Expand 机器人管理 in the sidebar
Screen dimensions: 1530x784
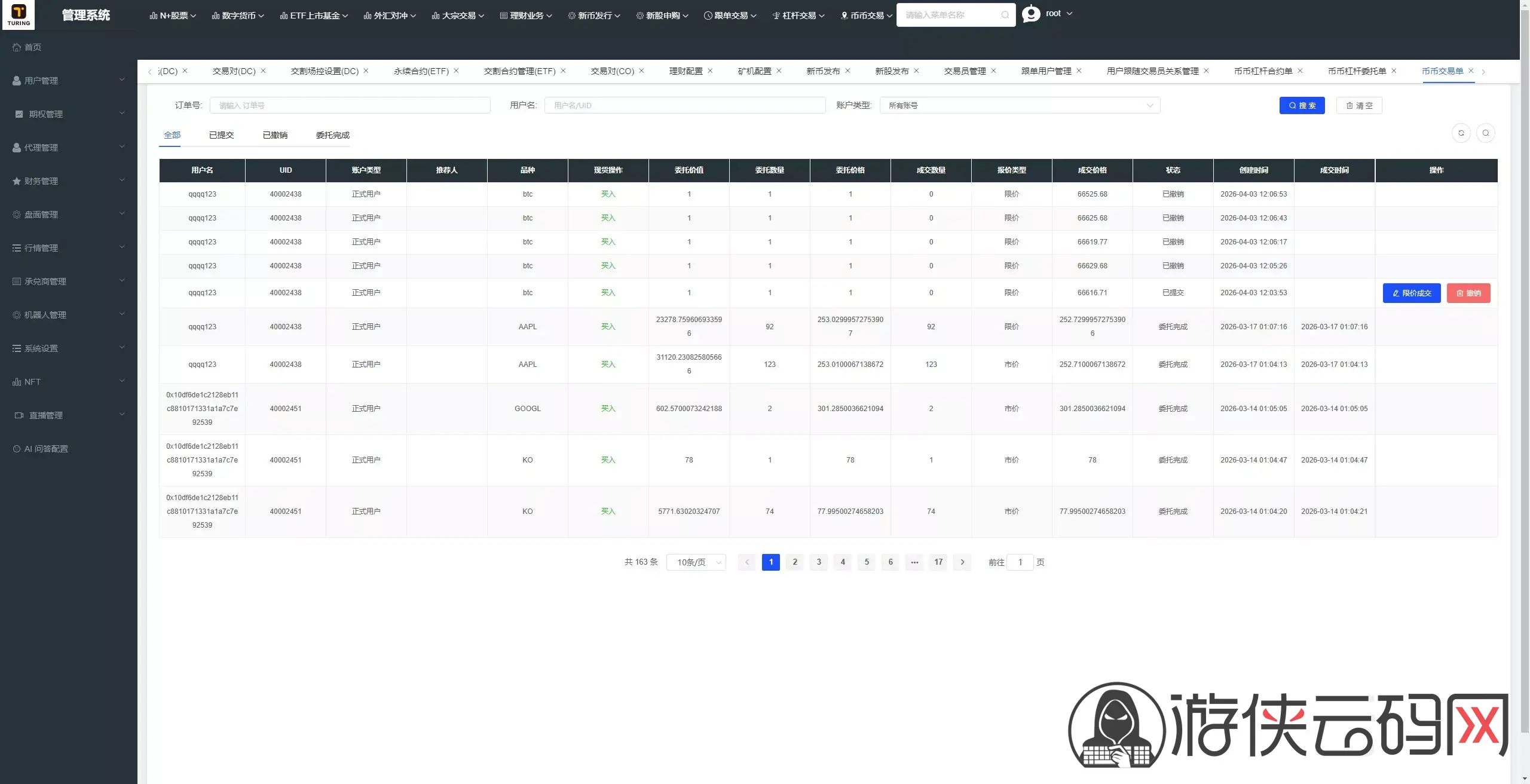(69, 315)
